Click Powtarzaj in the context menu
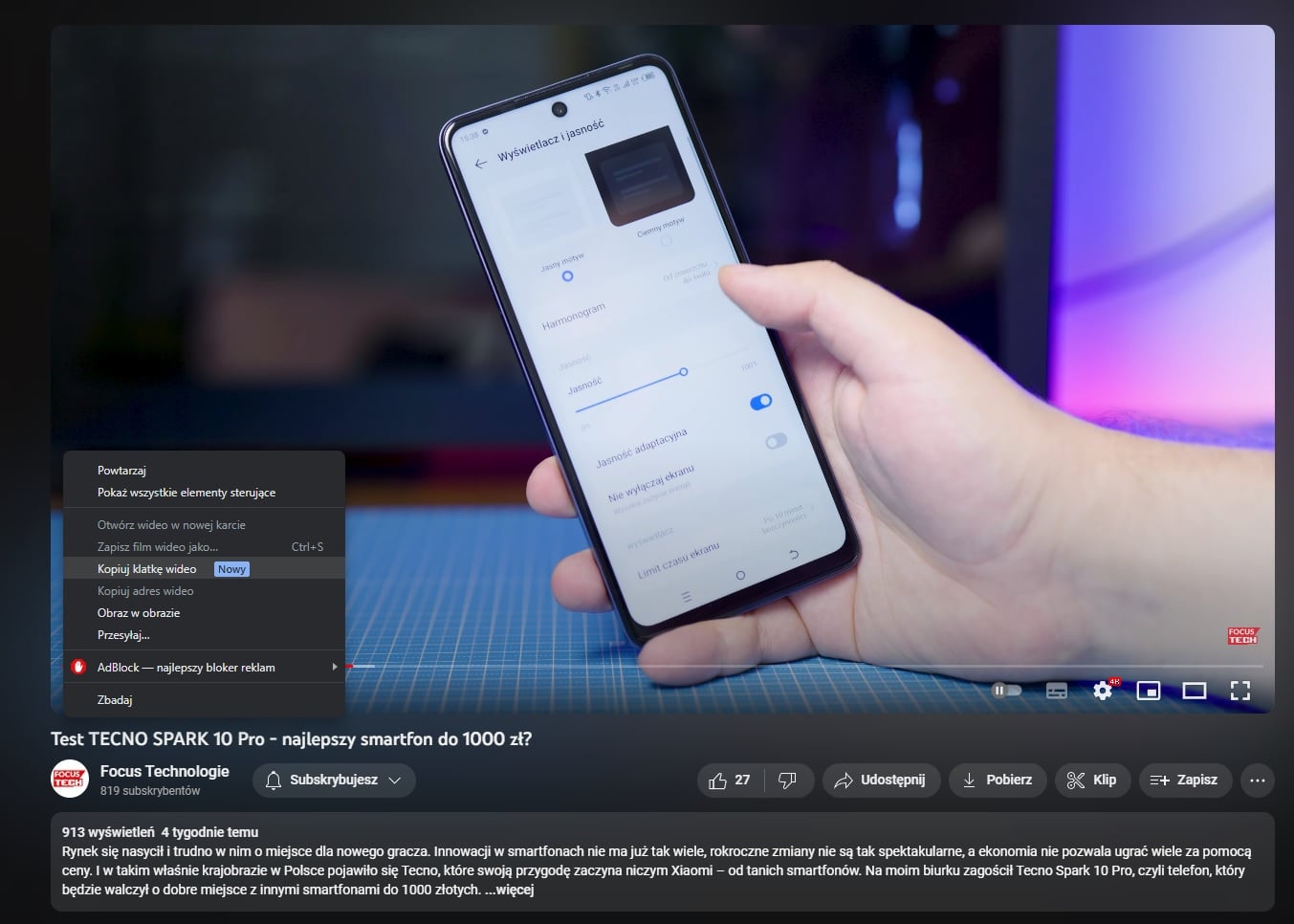The height and width of the screenshot is (924, 1294). click(121, 471)
